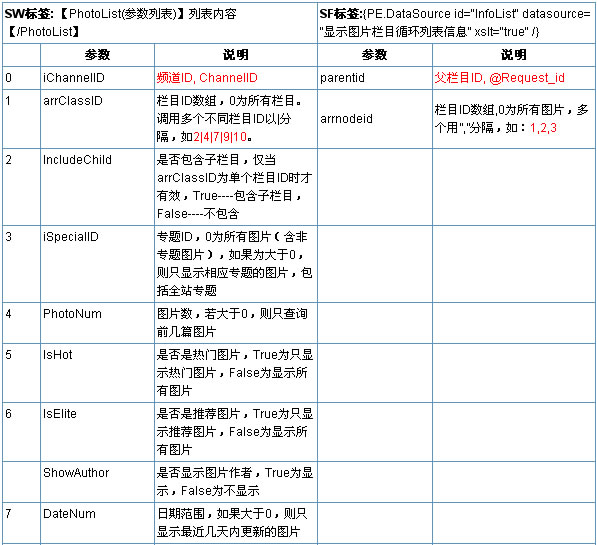This screenshot has width=597, height=545.
Task: Click the arrnodeid parameter cell
Action: [375, 119]
